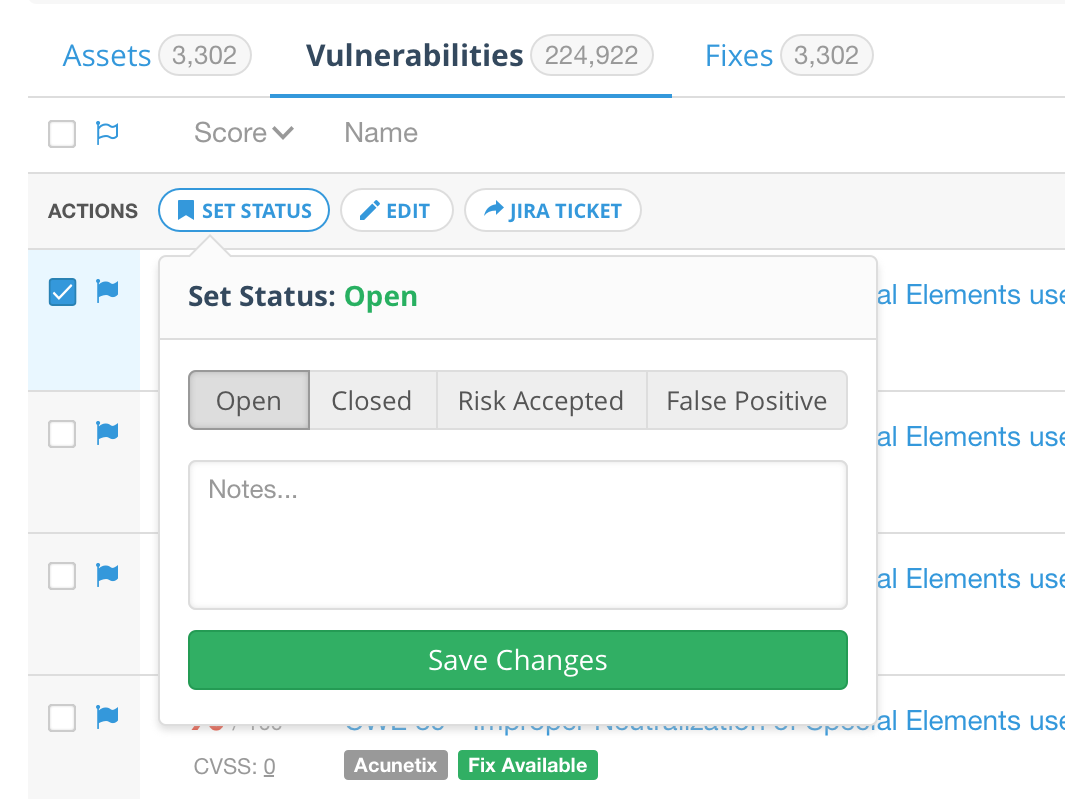Image resolution: width=1065 pixels, height=799 pixels.
Task: Uncheck the first vulnerability row checkbox
Action: [62, 292]
